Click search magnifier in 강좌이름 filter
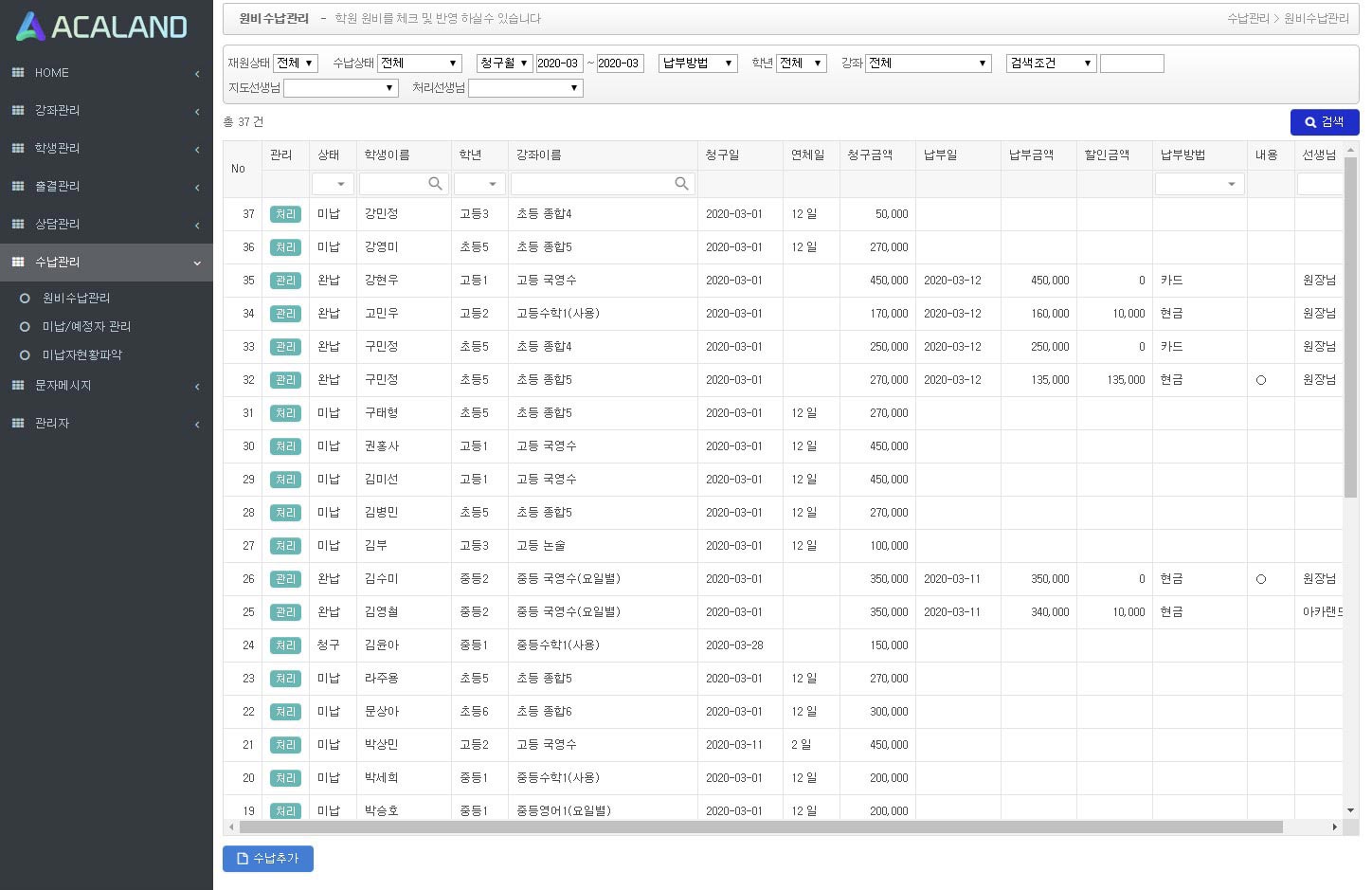The height and width of the screenshot is (890, 1372). click(681, 184)
